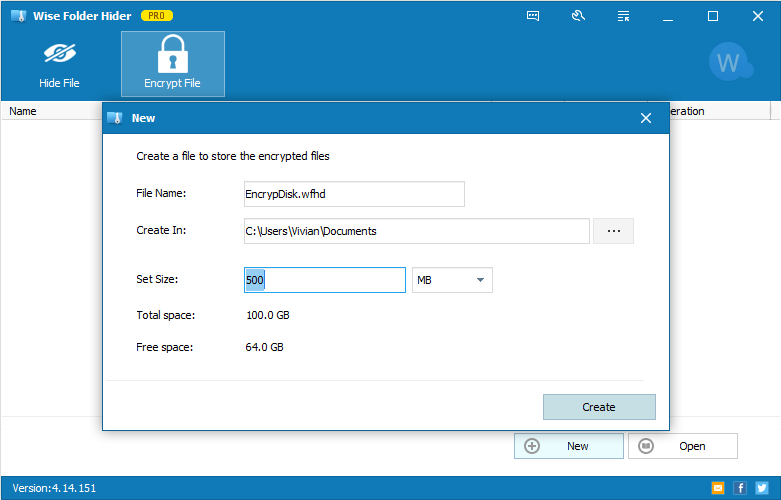Viewport: 781px width, 500px height.
Task: Click the Total space value 100.0 GB
Action: [x=268, y=315]
